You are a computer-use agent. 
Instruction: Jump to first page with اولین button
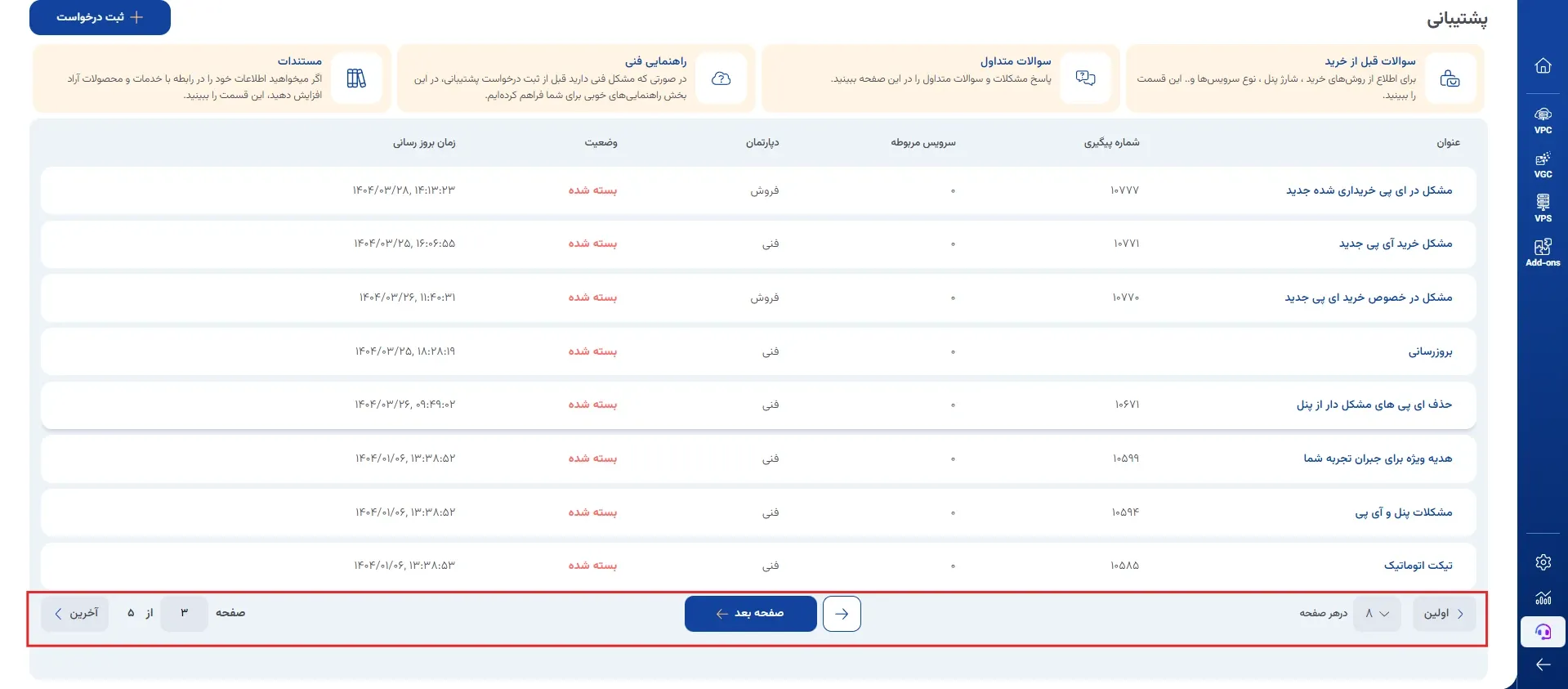1444,614
